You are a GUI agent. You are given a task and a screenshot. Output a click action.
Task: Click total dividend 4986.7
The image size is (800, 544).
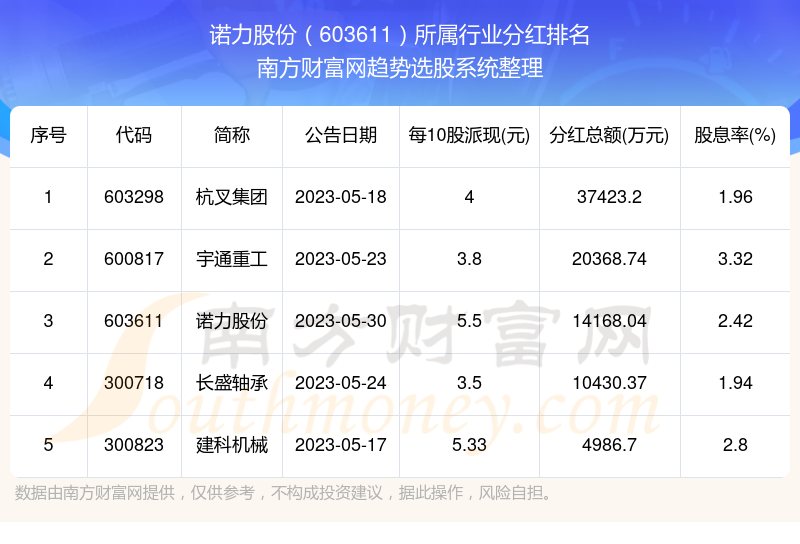(x=609, y=445)
